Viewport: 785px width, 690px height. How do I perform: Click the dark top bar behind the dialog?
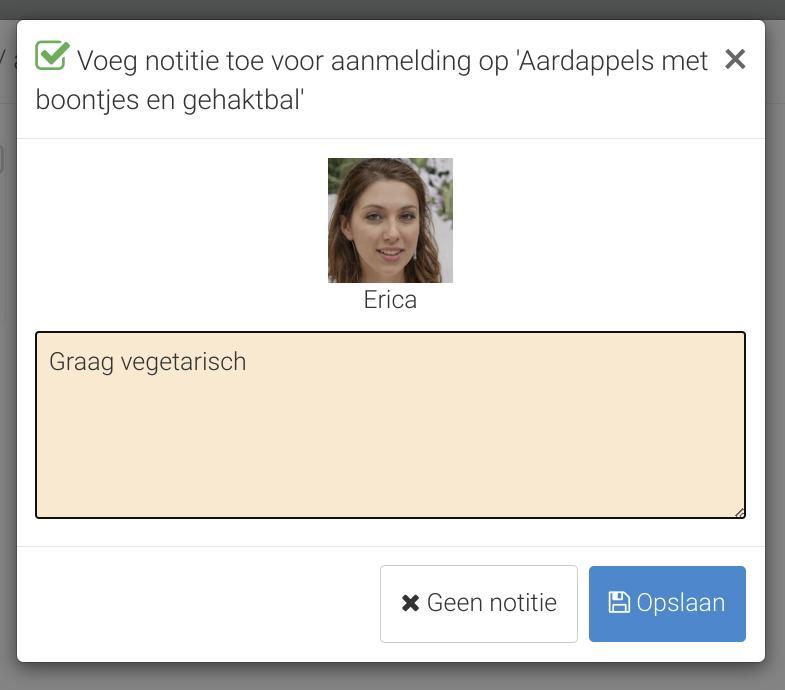[390, 9]
